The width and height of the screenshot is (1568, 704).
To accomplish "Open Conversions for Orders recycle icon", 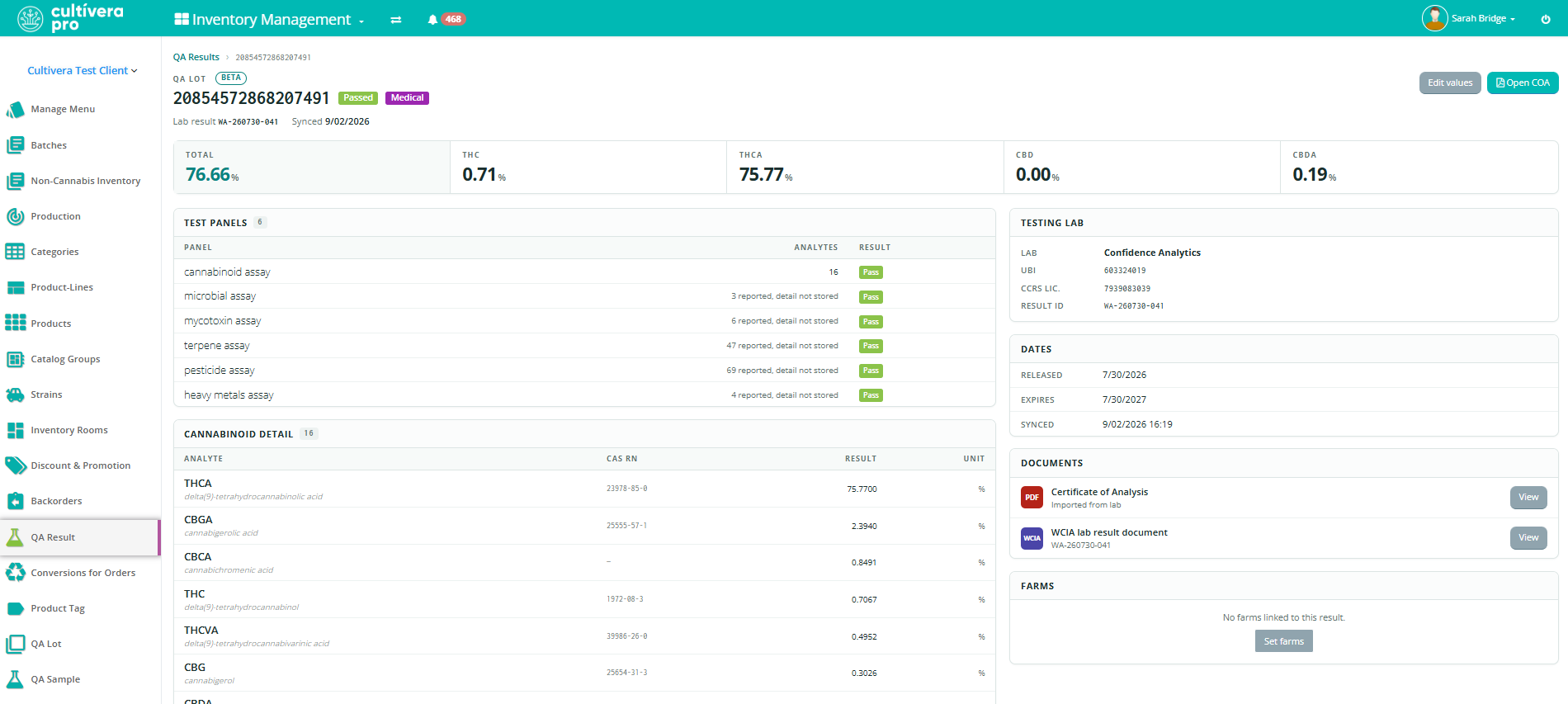I will click(x=15, y=573).
